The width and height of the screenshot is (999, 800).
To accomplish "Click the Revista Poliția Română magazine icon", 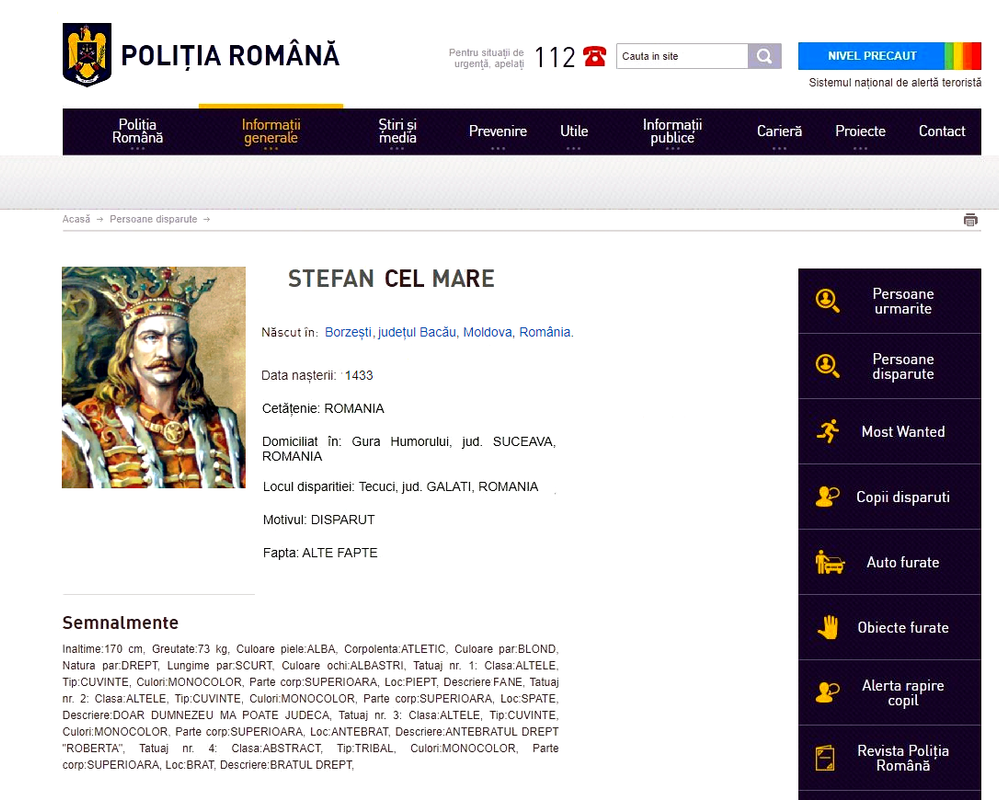I will tap(826, 758).
